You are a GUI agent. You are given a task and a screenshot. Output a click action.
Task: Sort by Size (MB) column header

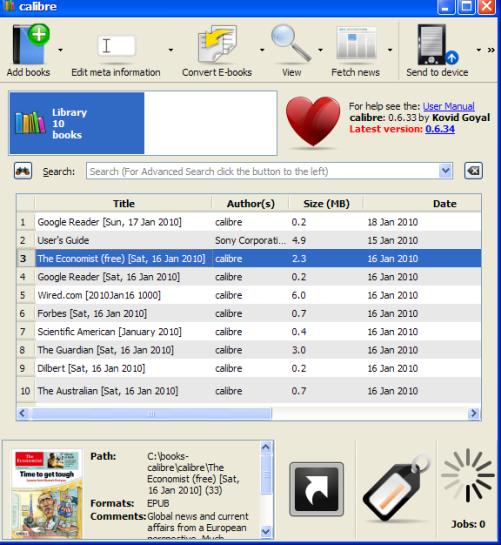326,203
